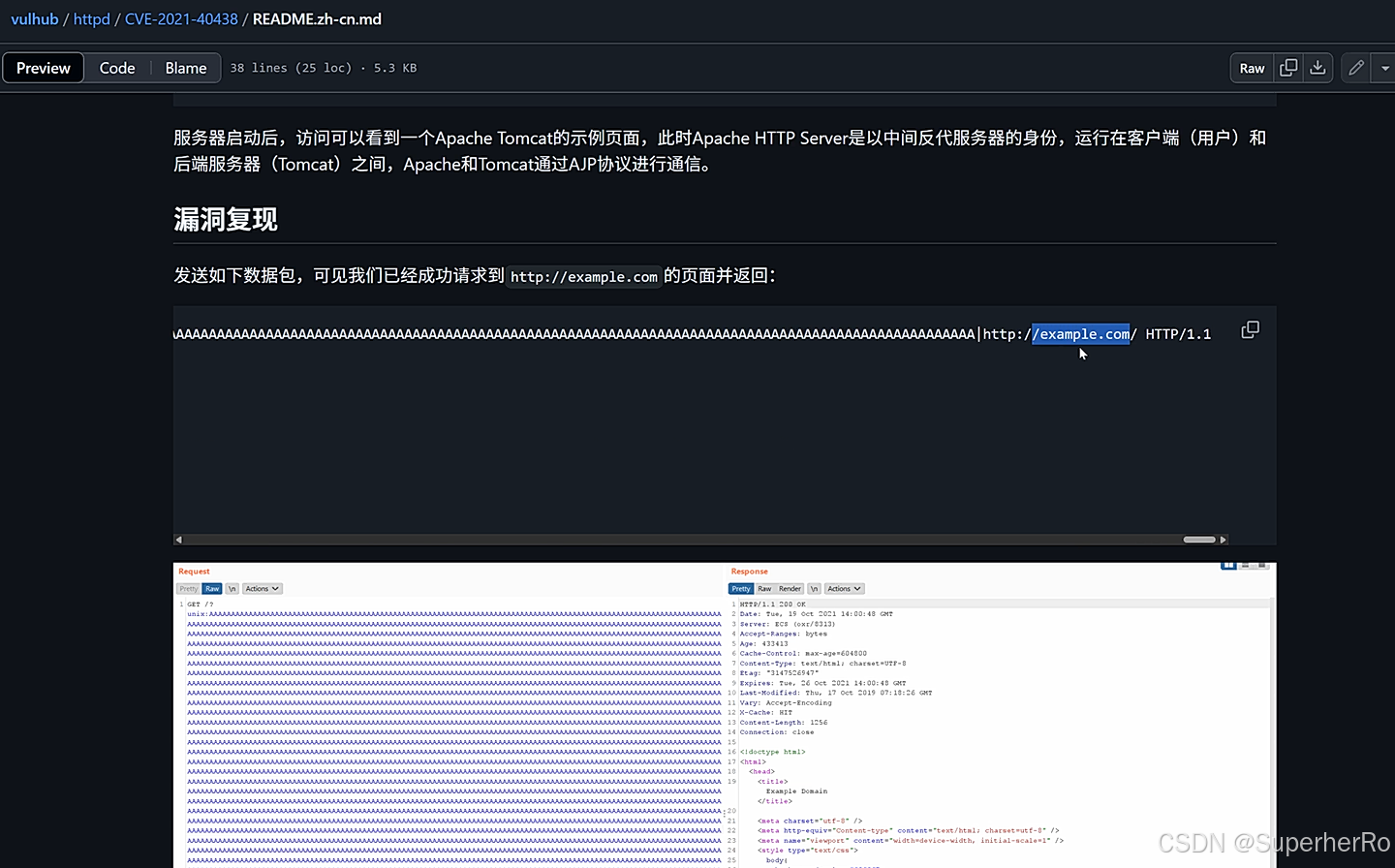This screenshot has width=1395, height=868.
Task: Copy the code block contents icon
Action: (1251, 330)
